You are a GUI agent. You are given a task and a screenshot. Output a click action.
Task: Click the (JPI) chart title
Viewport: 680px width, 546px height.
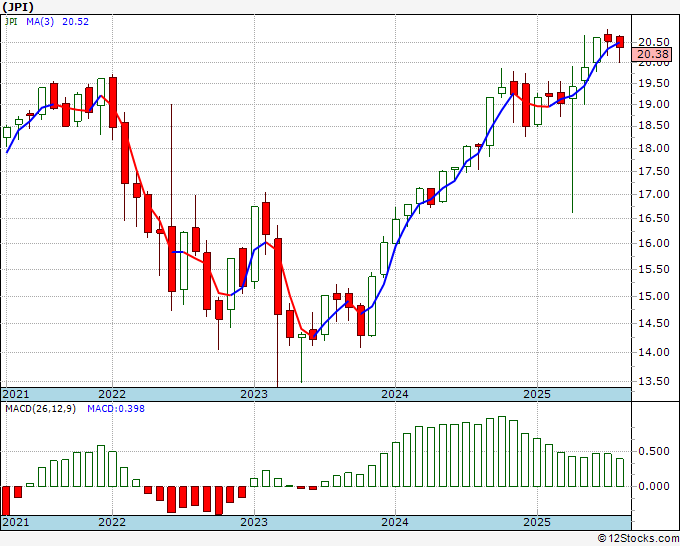[18, 7]
